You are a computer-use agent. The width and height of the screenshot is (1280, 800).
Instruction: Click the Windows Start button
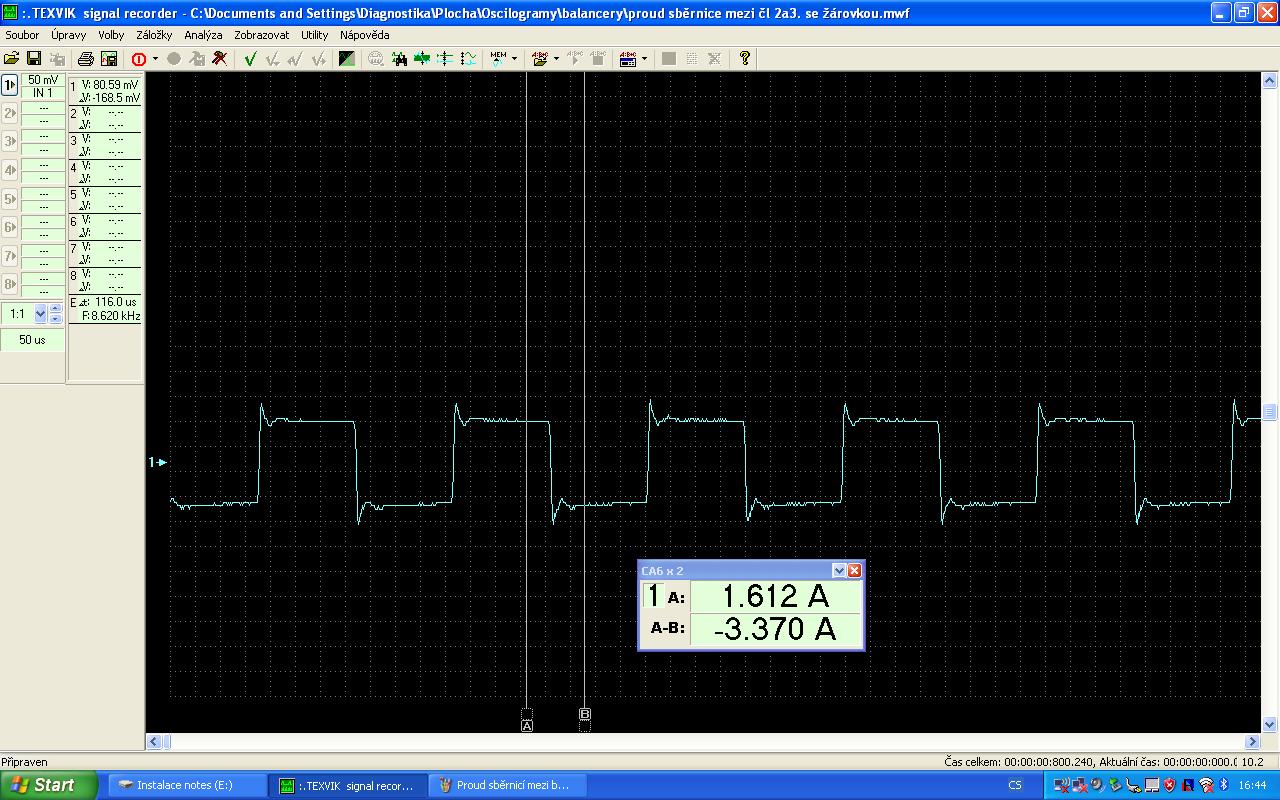[48, 785]
